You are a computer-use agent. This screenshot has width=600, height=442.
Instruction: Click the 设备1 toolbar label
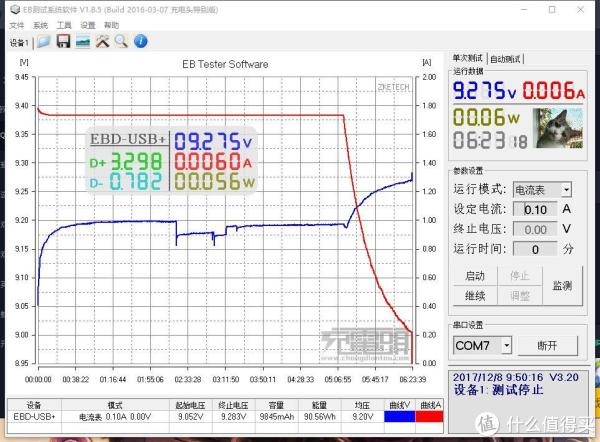tap(19, 43)
